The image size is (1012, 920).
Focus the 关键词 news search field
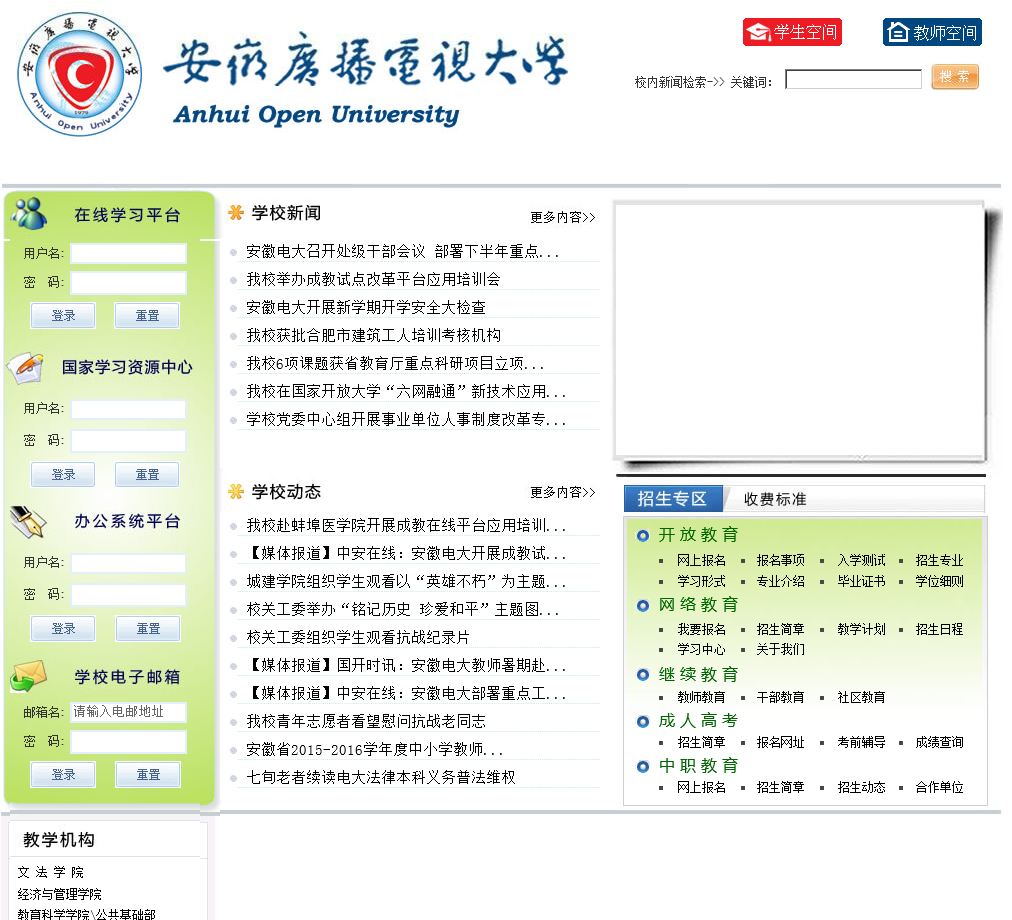click(x=853, y=79)
